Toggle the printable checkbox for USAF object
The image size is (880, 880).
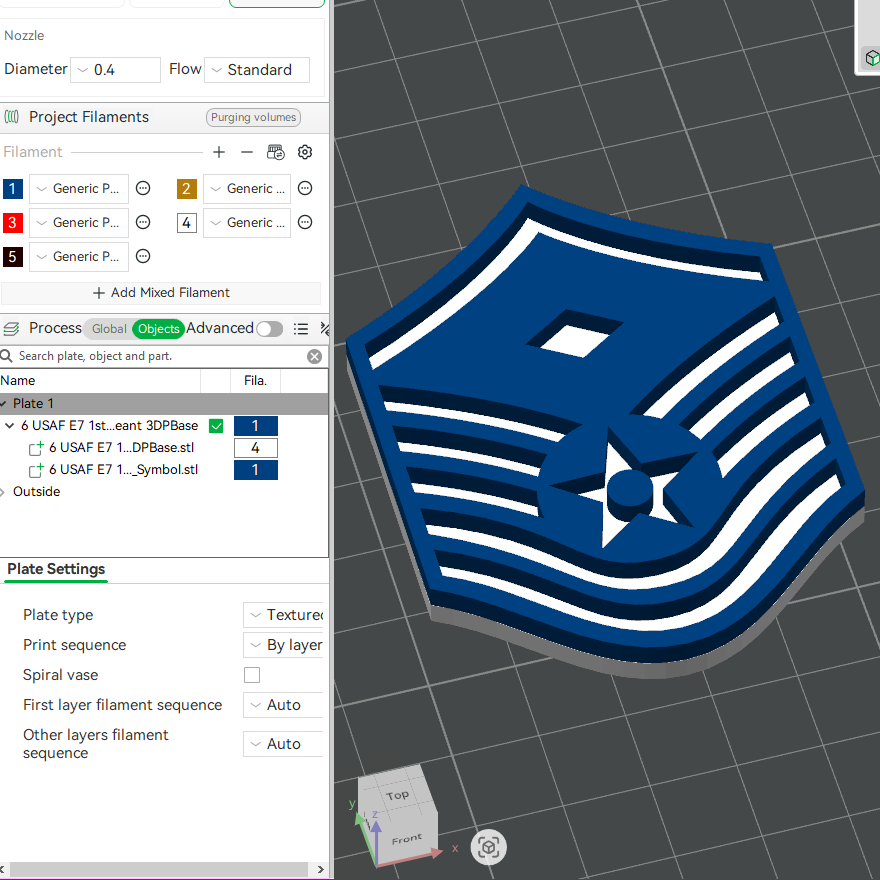click(x=216, y=426)
